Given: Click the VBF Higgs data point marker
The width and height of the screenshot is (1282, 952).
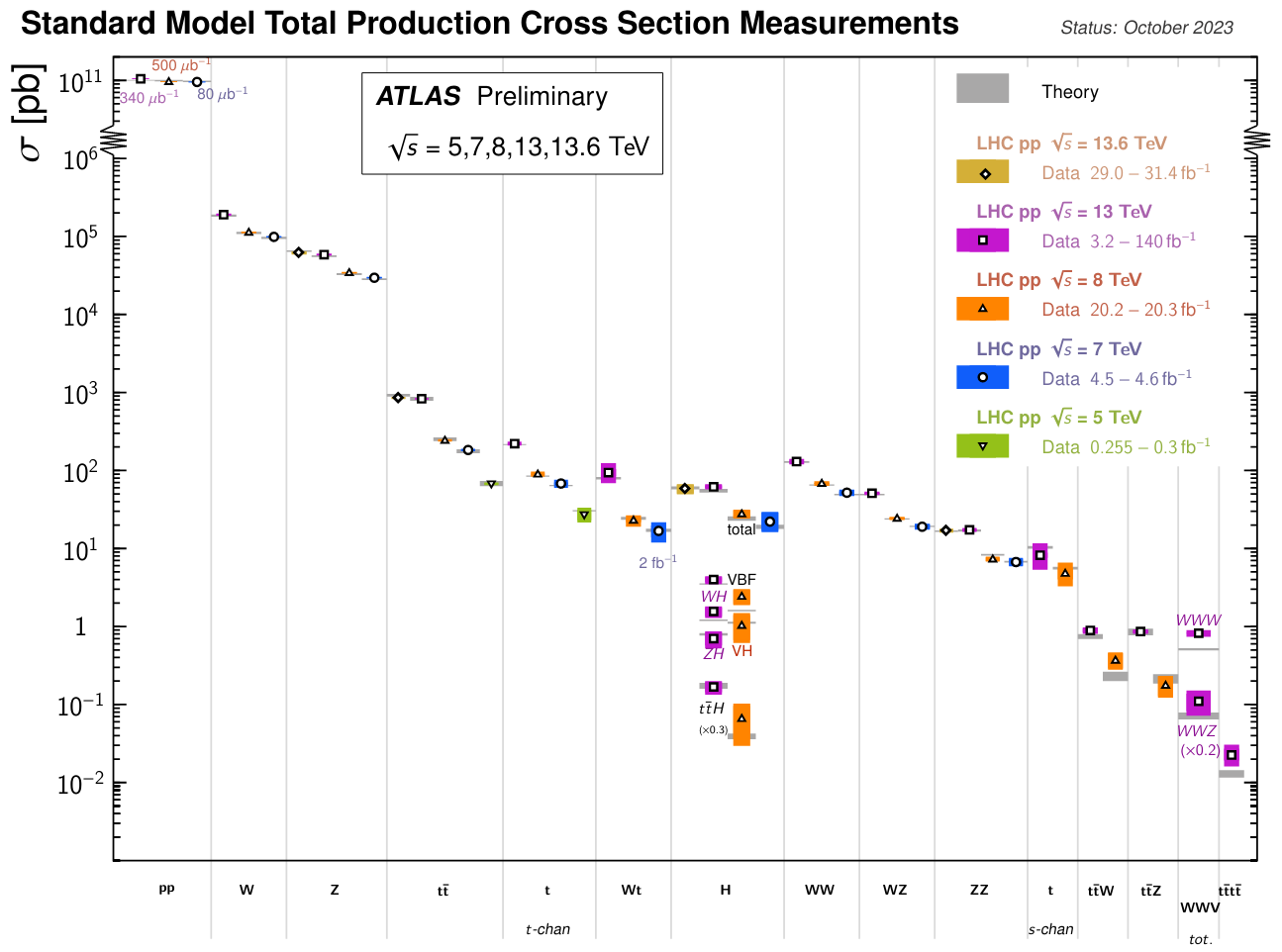Looking at the screenshot, I should (x=714, y=580).
